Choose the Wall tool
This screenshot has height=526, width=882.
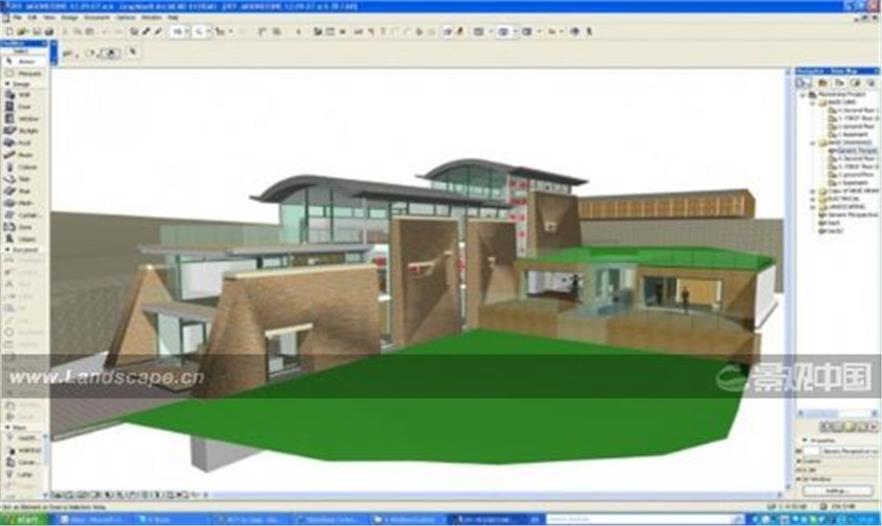22,95
